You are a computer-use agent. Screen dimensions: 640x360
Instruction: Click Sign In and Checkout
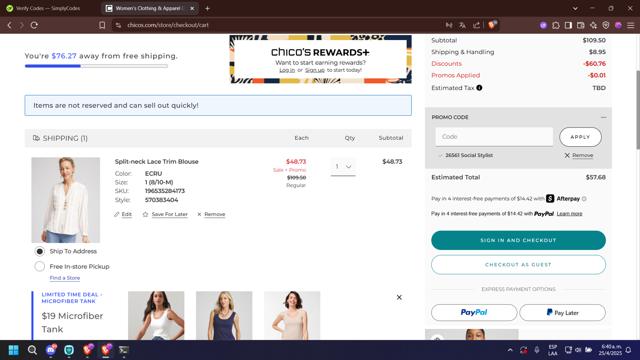[x=518, y=240]
